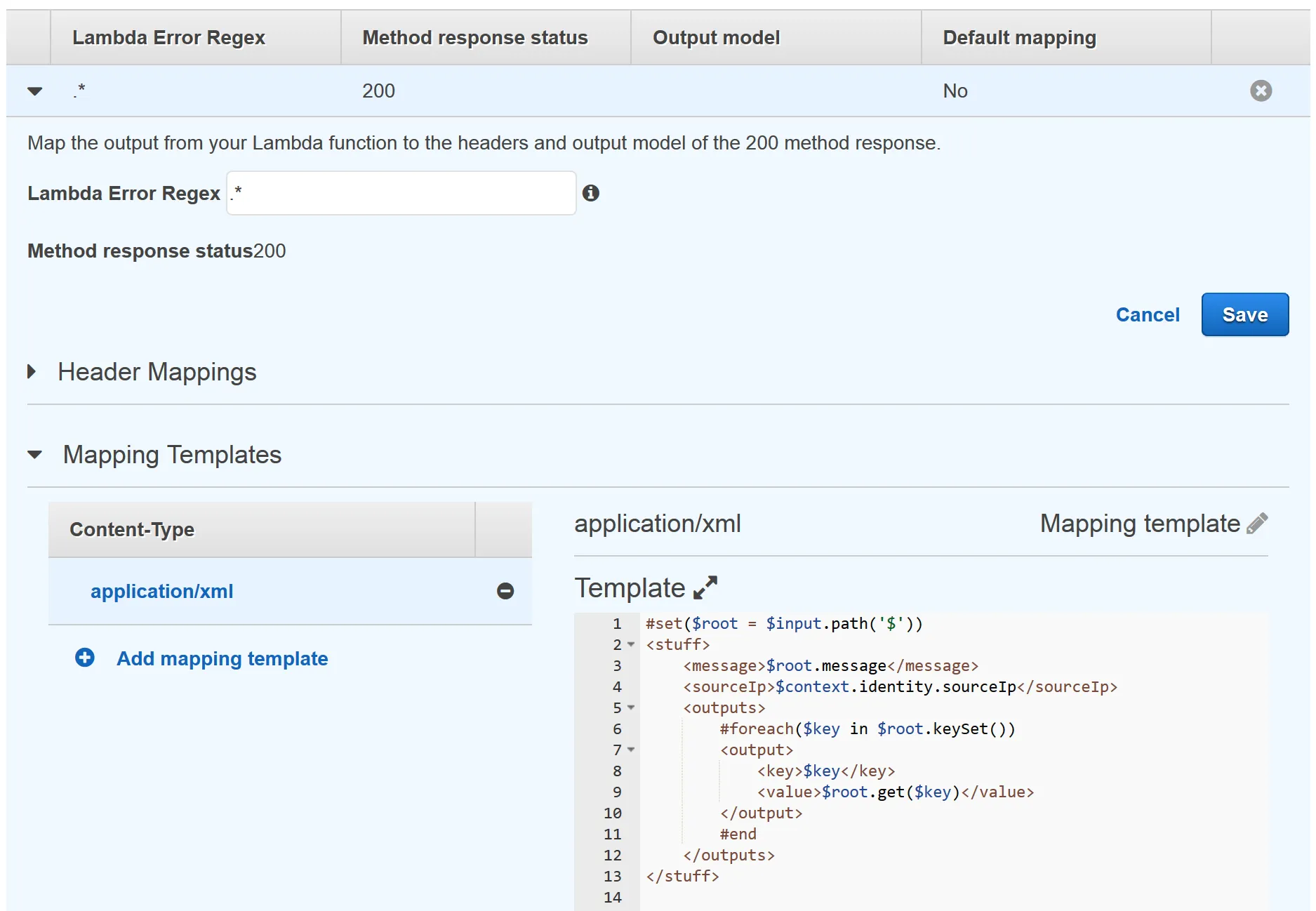Image resolution: width=1316 pixels, height=911 pixels.
Task: Expand the Template editor to full screen
Action: pos(705,587)
